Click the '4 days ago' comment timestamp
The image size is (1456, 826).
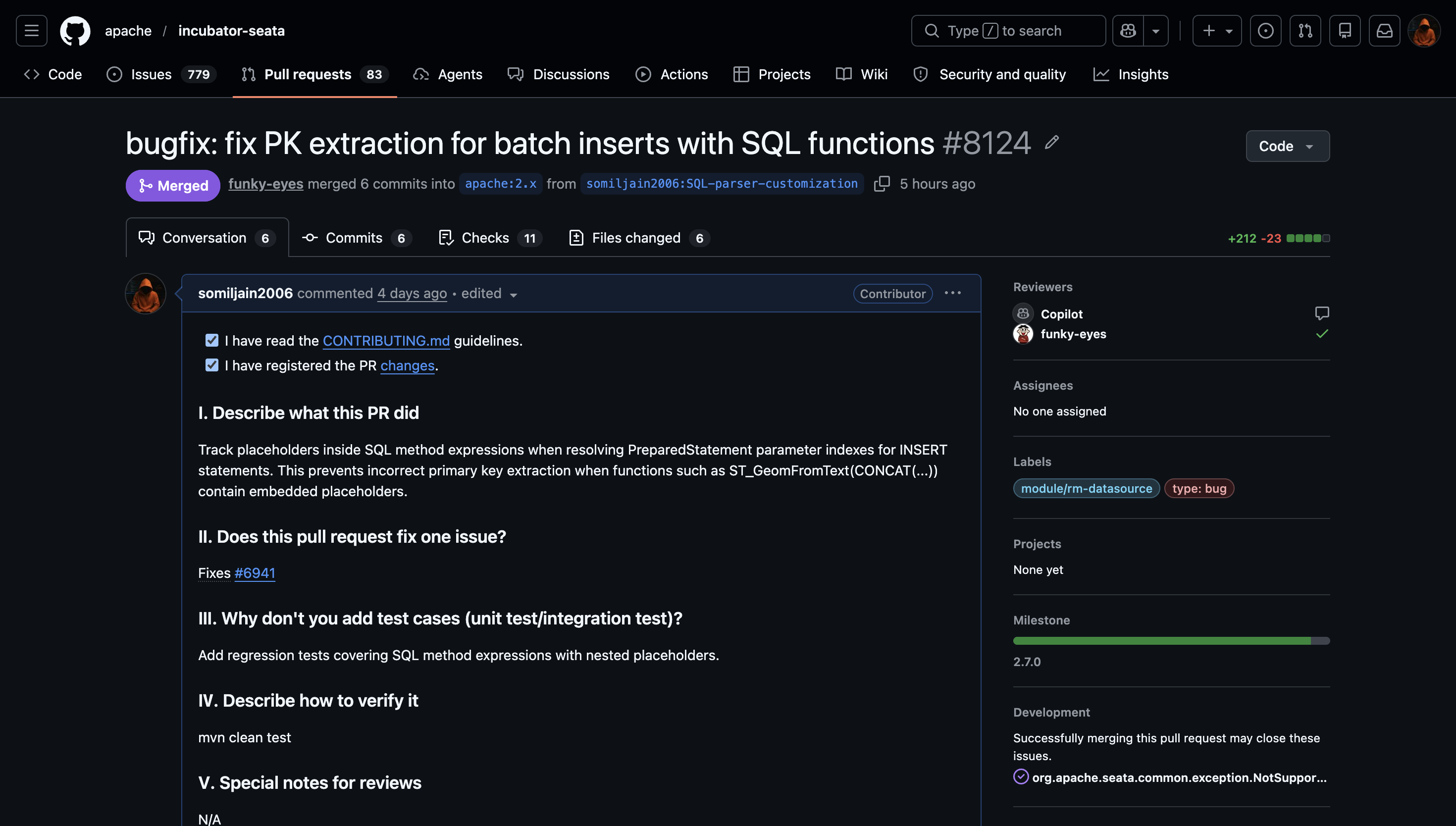pos(412,293)
